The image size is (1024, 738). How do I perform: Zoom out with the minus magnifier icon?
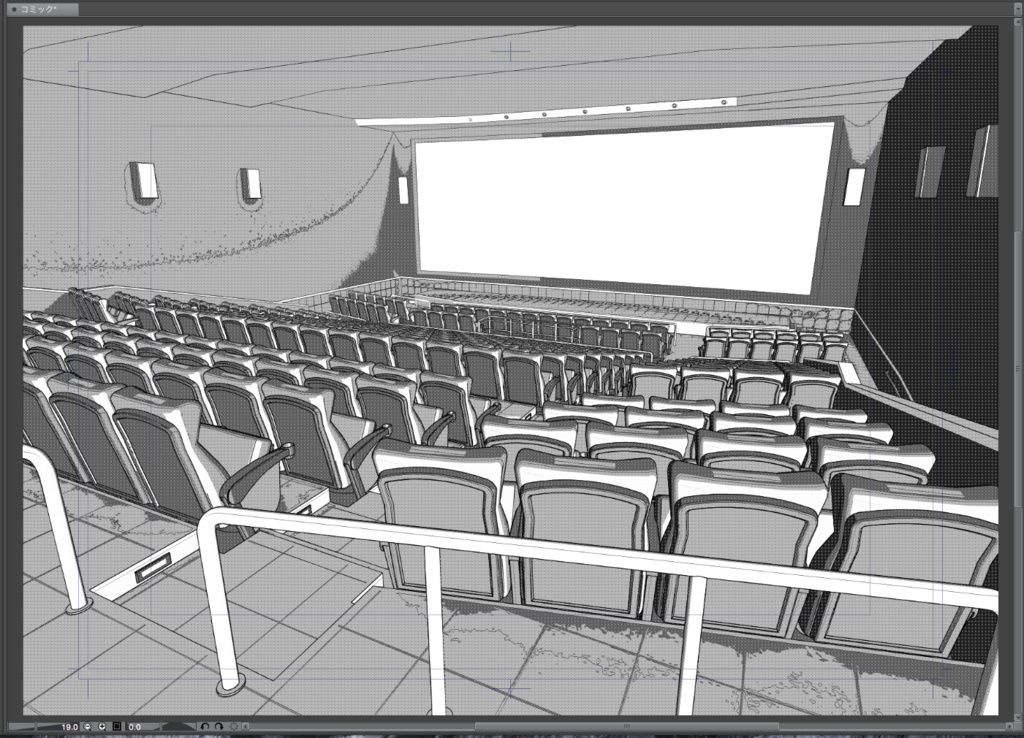pyautogui.click(x=87, y=726)
